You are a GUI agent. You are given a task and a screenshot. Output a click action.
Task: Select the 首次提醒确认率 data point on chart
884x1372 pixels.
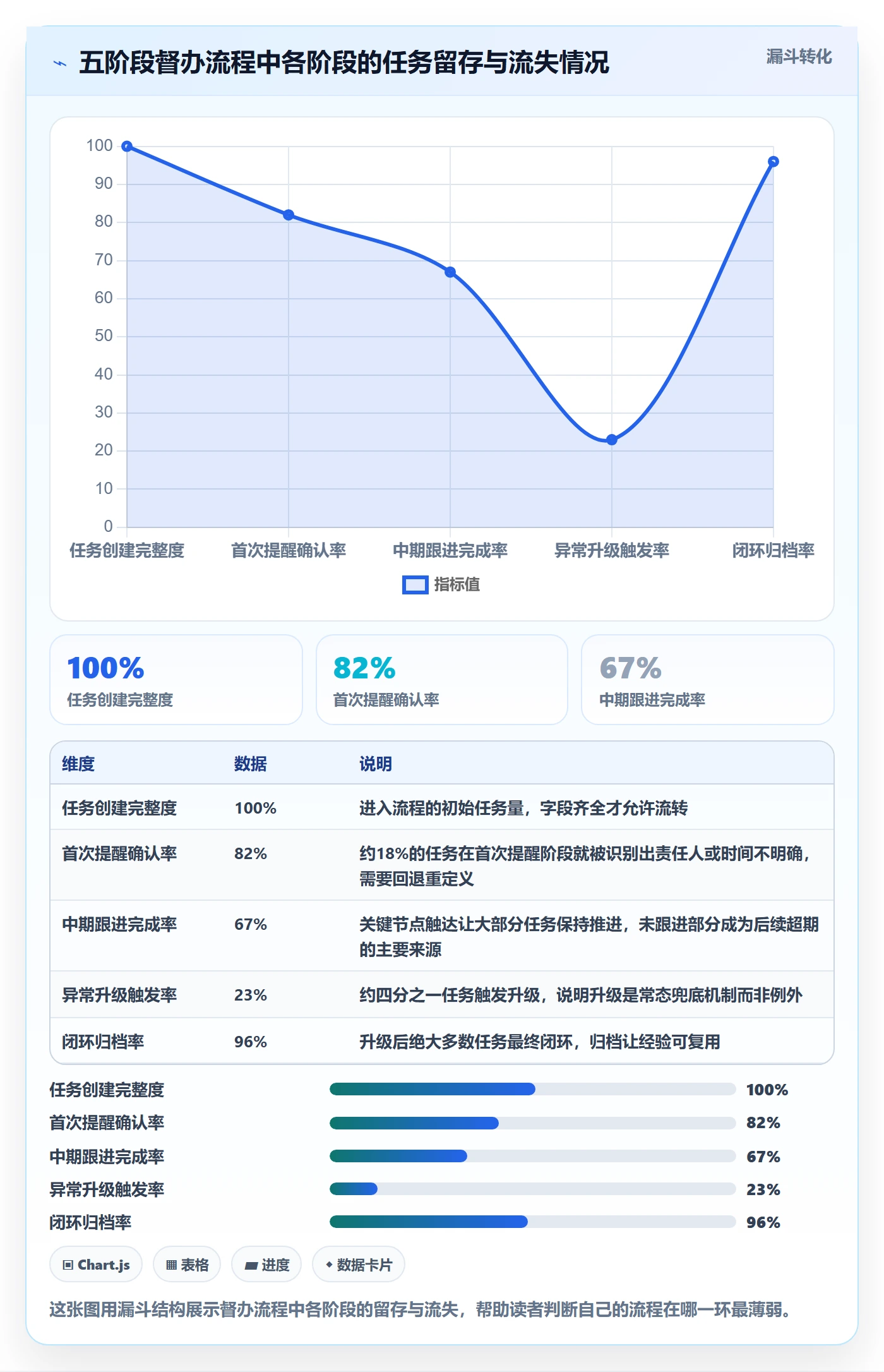(x=289, y=215)
